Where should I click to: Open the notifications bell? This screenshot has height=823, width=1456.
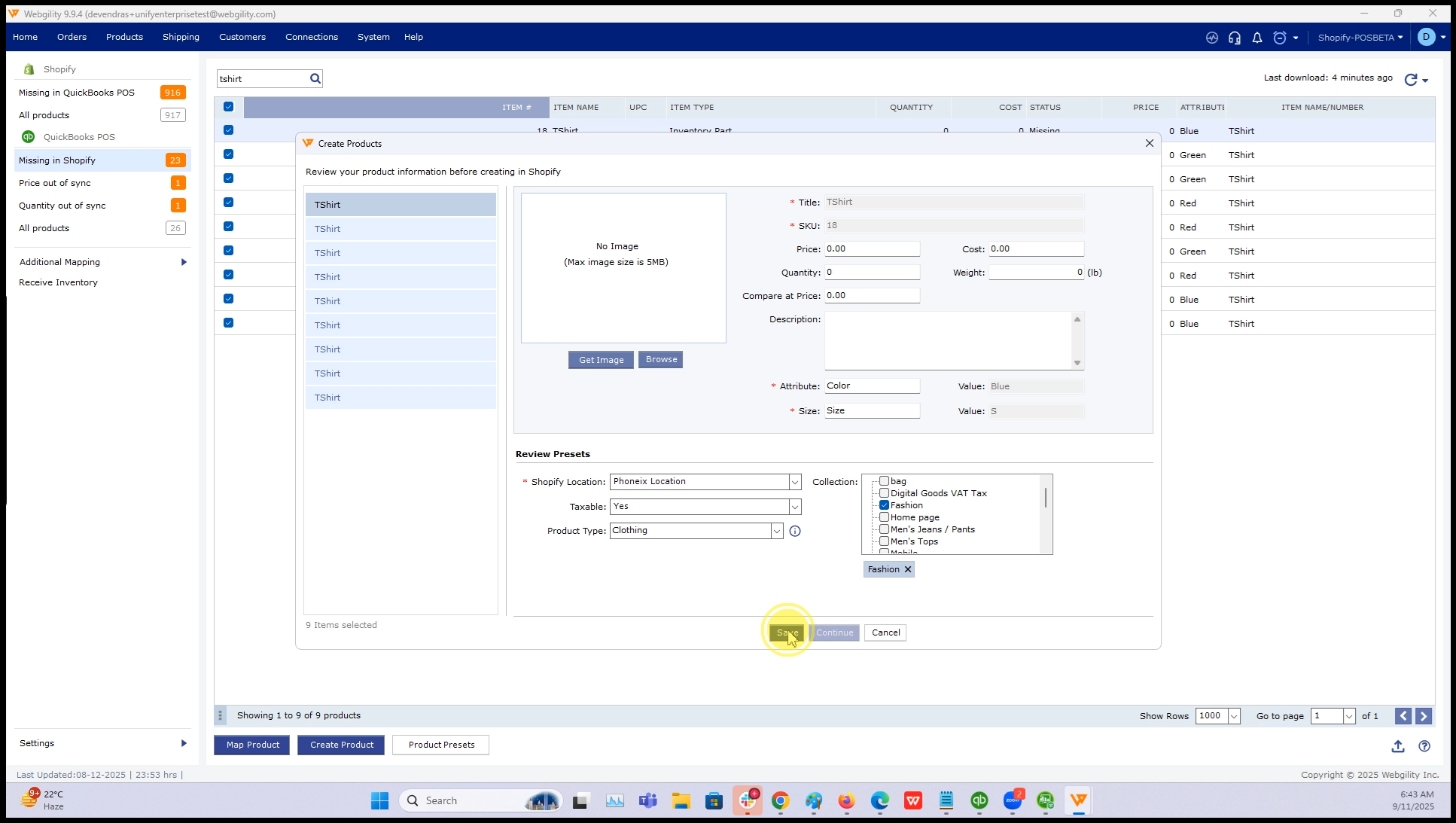1256,38
